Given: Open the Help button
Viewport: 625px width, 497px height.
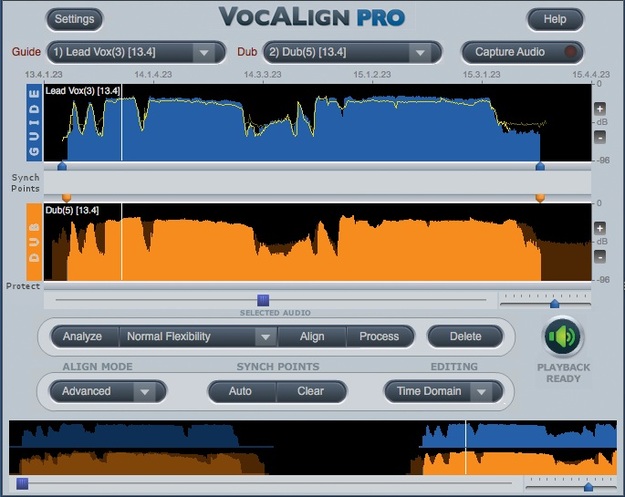Looking at the screenshot, I should click(x=555, y=19).
